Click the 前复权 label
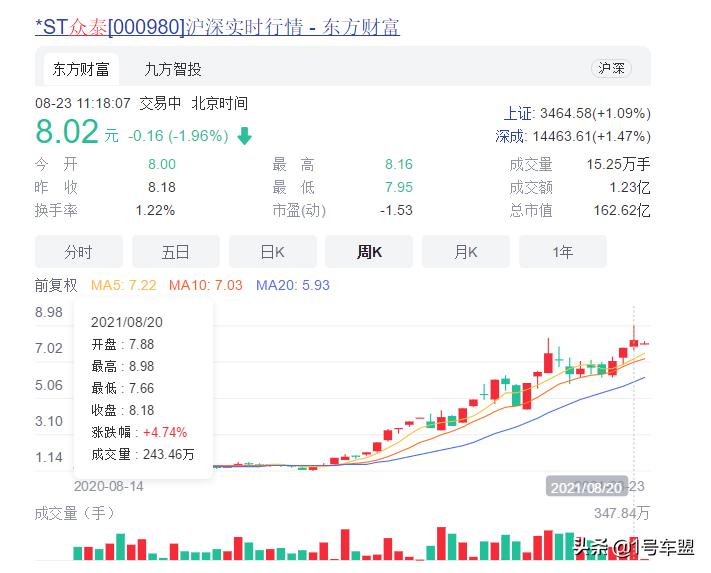711x573 pixels. tap(56, 285)
